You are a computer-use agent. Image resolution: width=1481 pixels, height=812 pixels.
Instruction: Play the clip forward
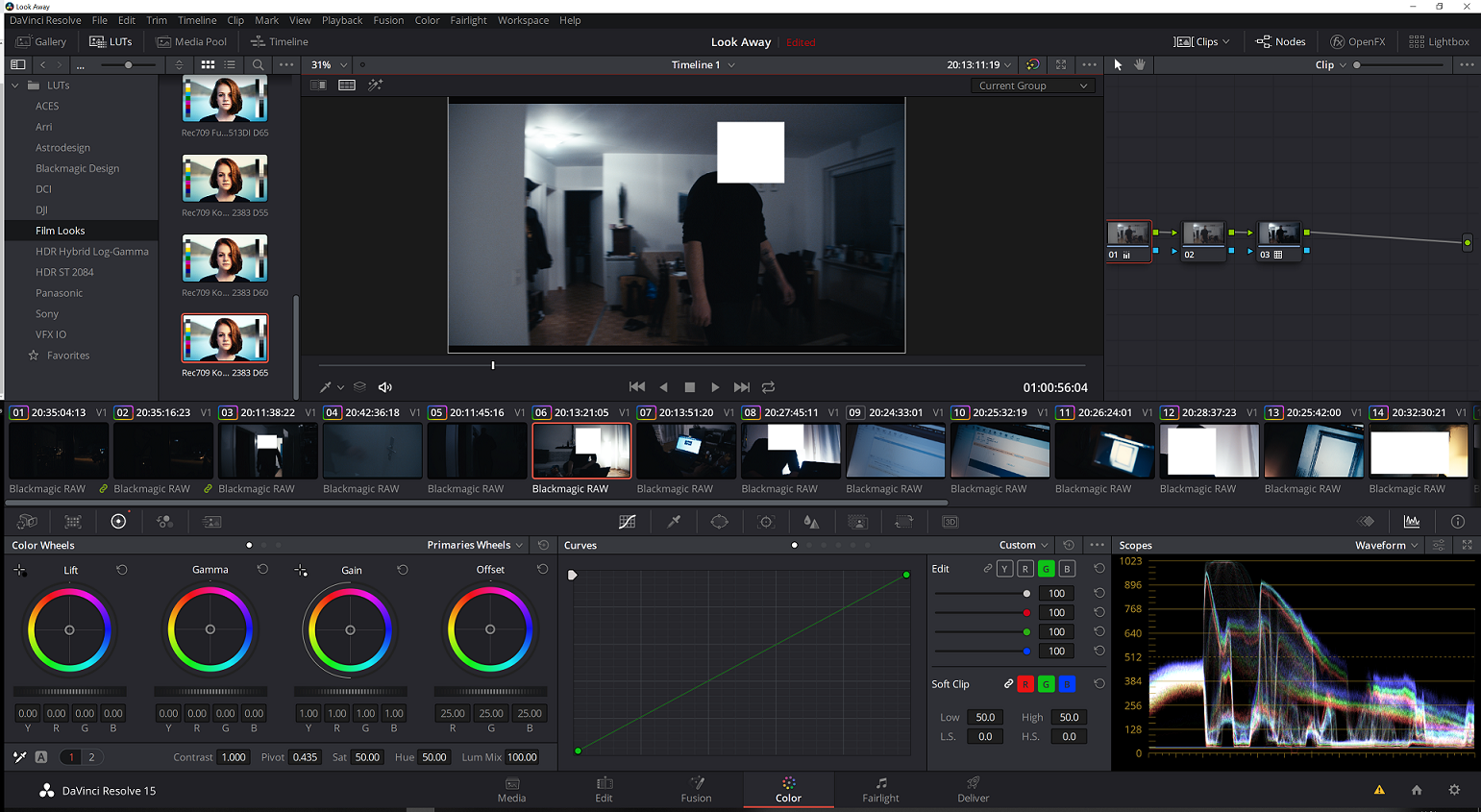(715, 387)
